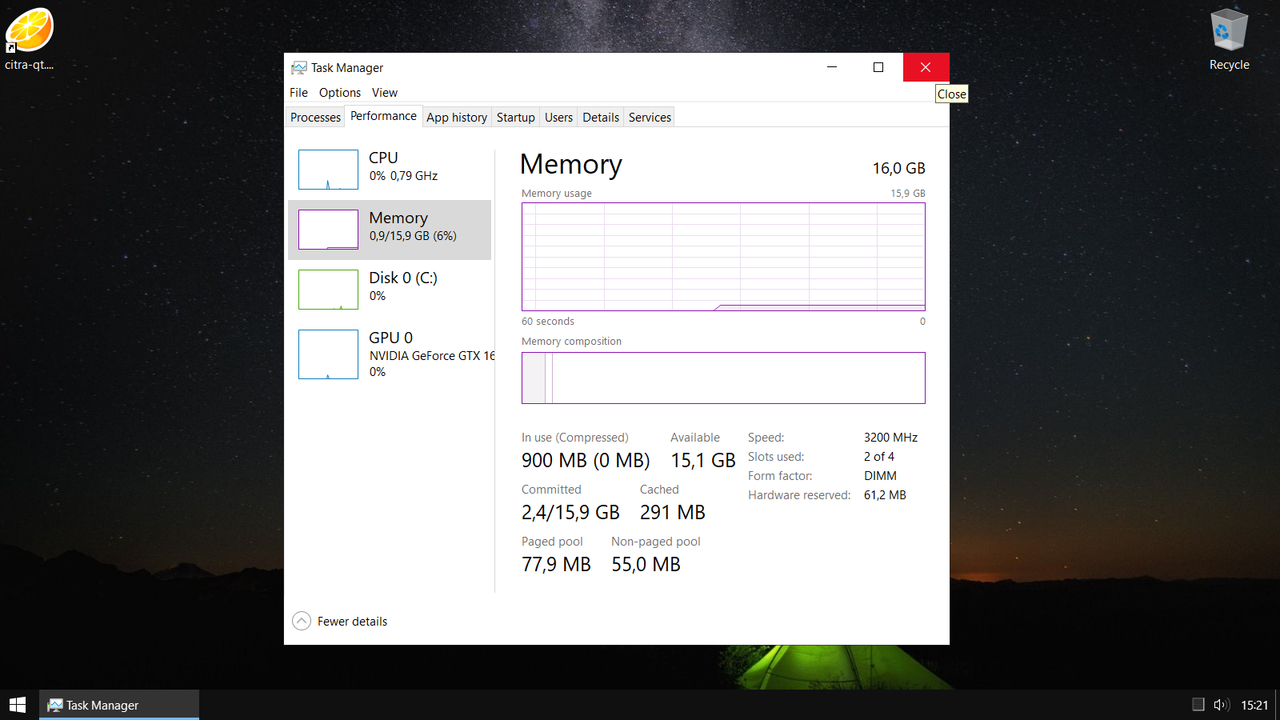This screenshot has height=720, width=1280.
Task: Click the Task Manager title bar icon
Action: 299,68
